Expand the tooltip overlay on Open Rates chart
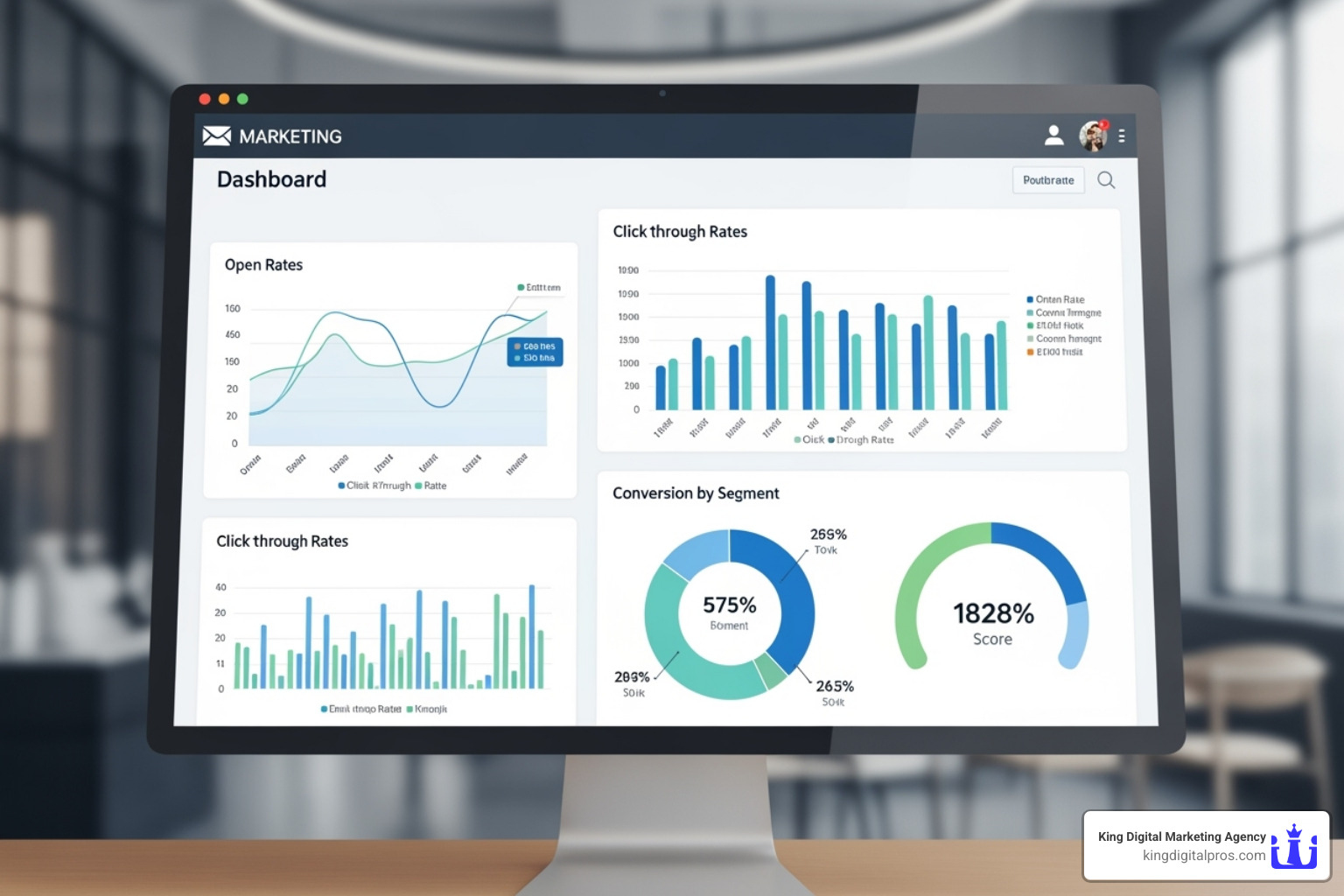Image resolution: width=1344 pixels, height=896 pixels. tap(535, 352)
